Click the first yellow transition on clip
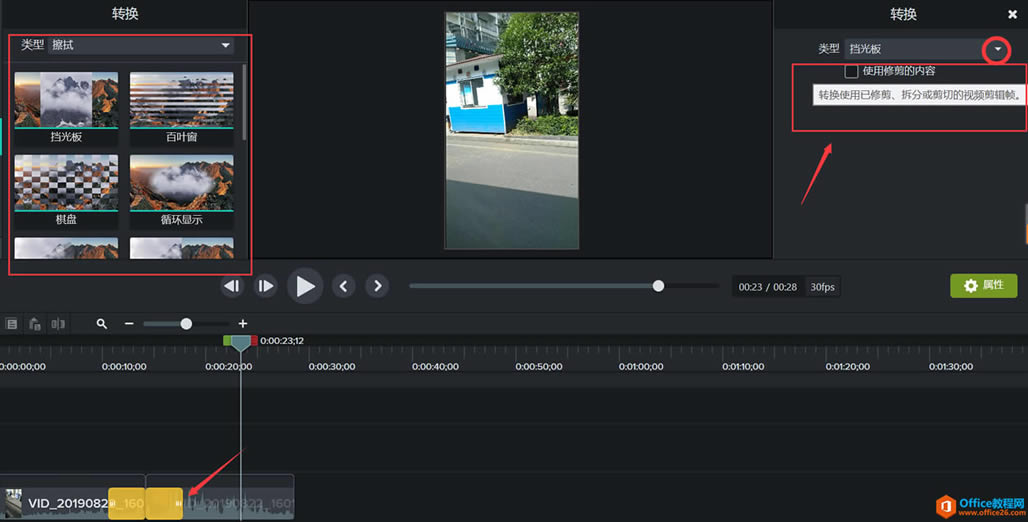 coord(127,504)
